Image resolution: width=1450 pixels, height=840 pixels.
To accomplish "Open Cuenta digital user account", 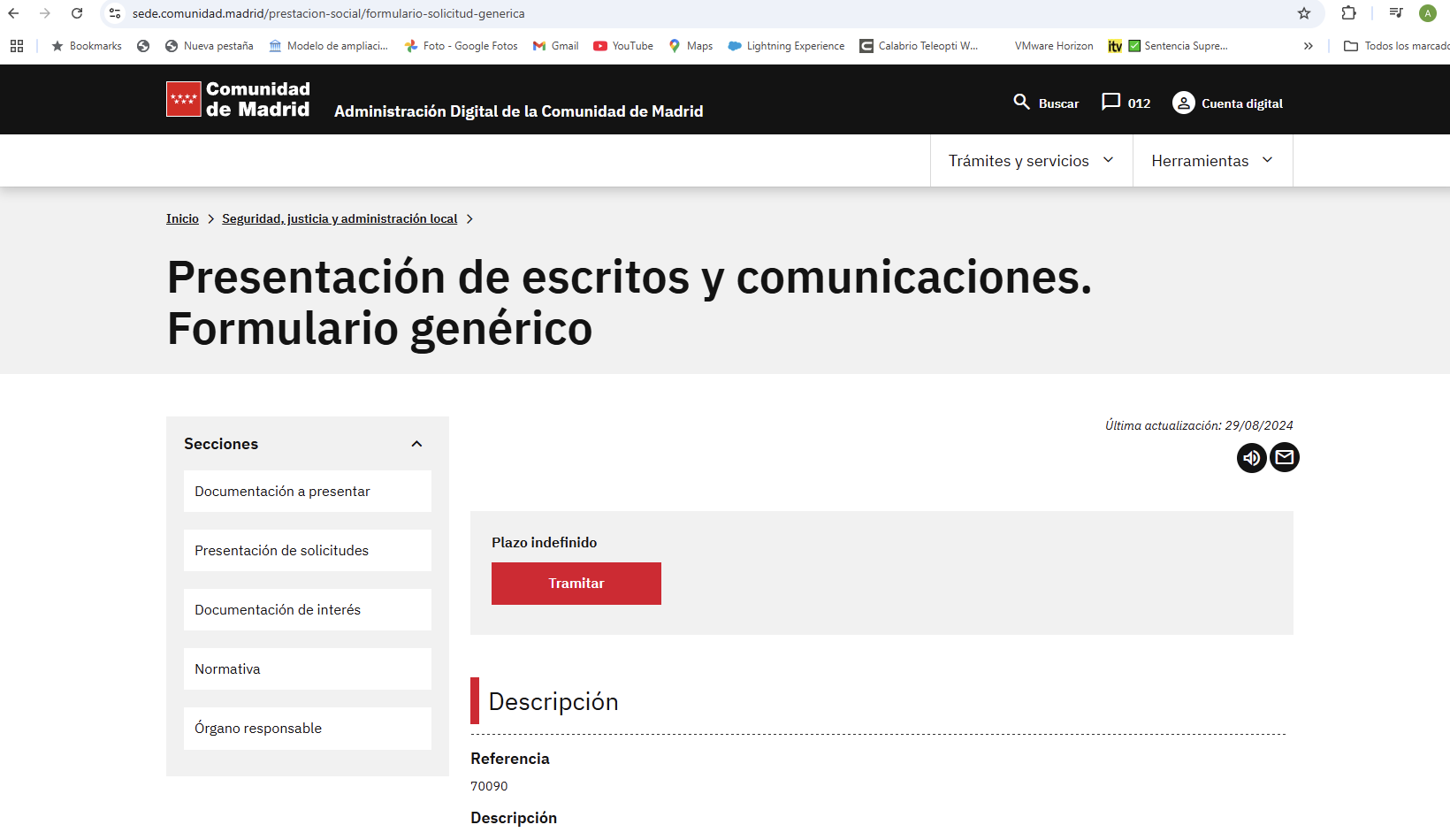I will (1227, 103).
